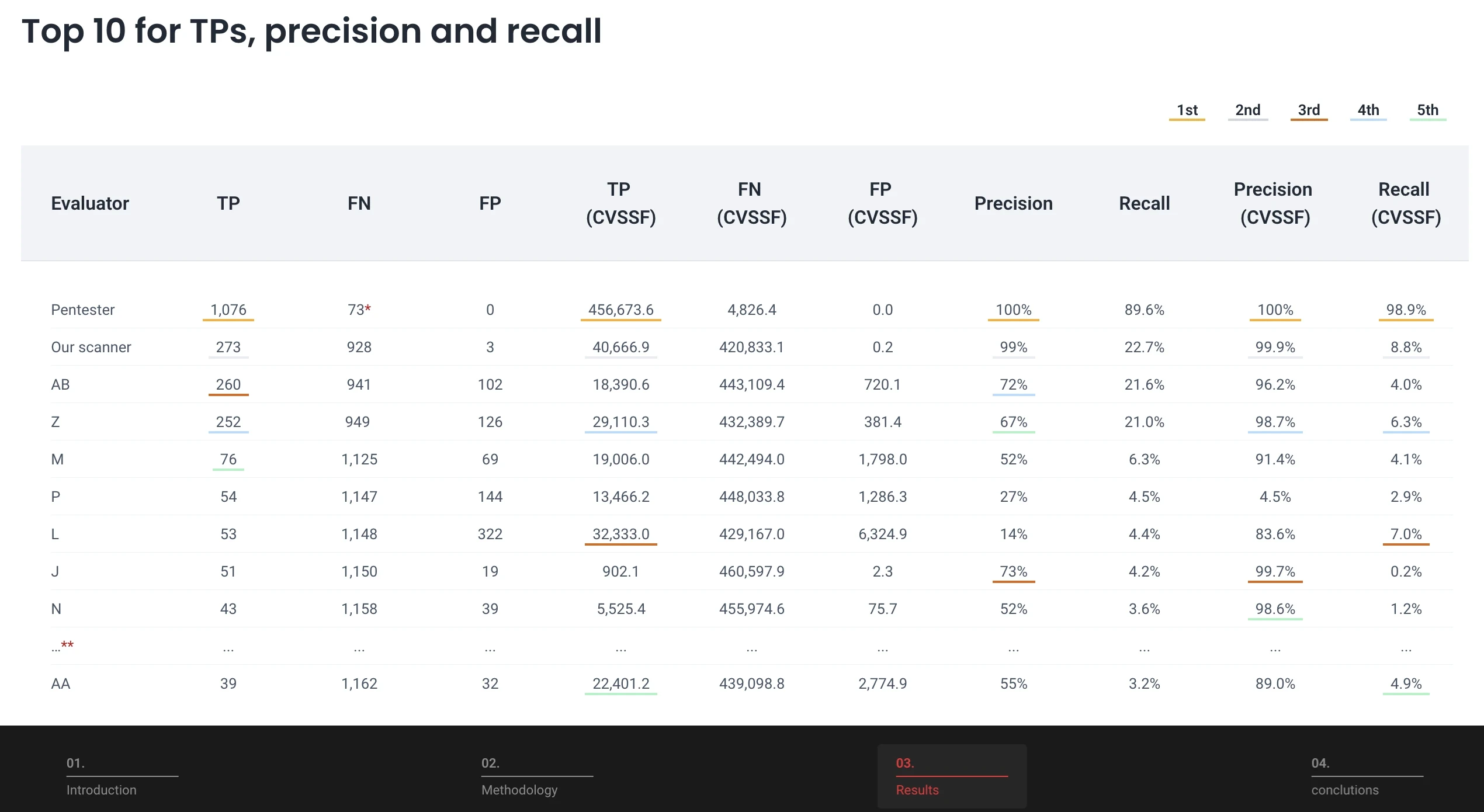Screen dimensions: 1484x812
Task: Select the 03. Results section
Action: point(952,776)
